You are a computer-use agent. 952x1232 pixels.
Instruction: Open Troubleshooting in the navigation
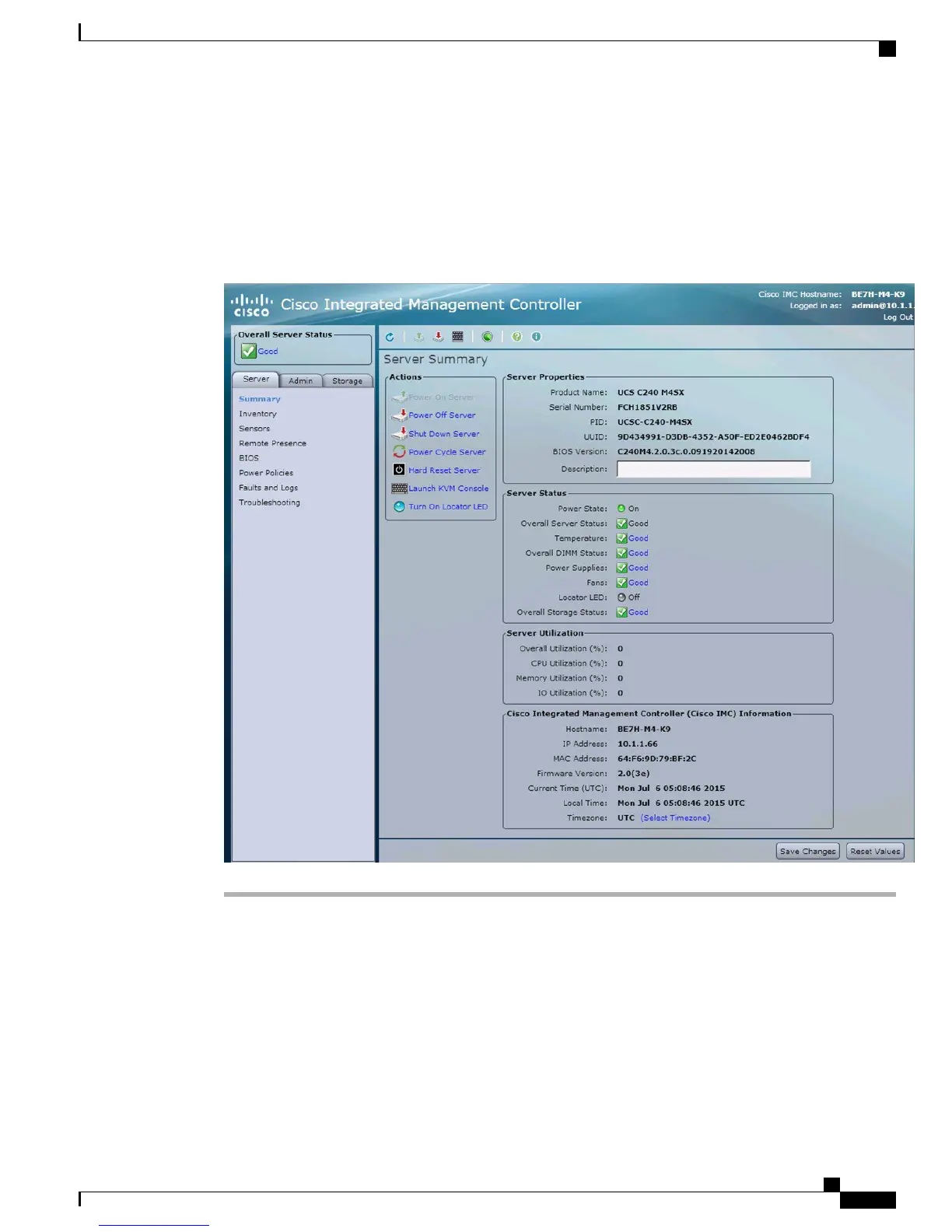[x=269, y=502]
